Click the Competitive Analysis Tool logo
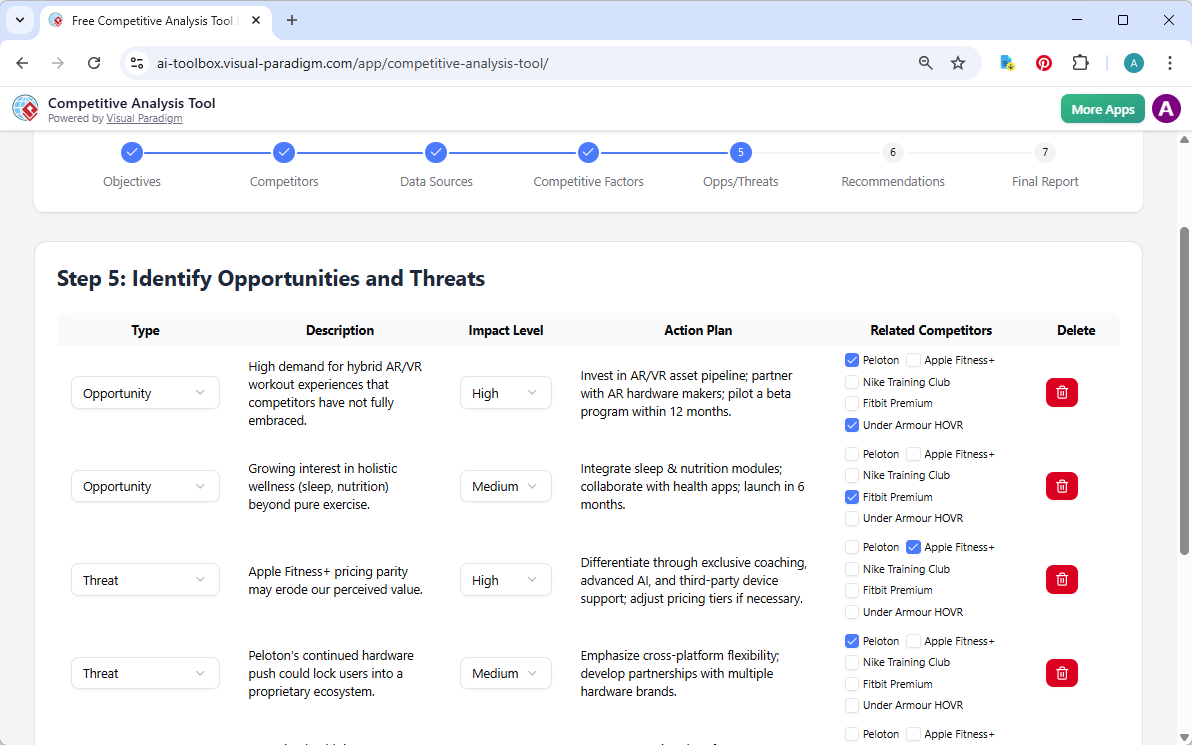Image resolution: width=1192 pixels, height=745 pixels. 25,108
